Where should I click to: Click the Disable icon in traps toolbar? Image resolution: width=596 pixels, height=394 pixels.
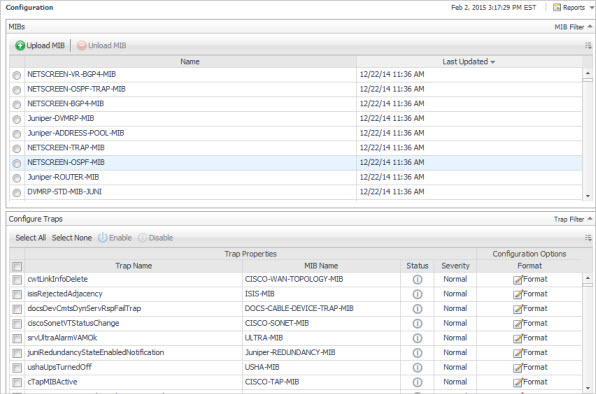tap(143, 238)
